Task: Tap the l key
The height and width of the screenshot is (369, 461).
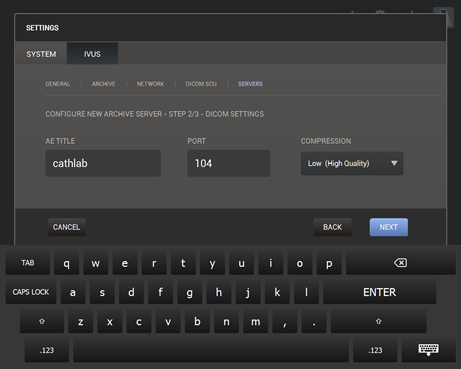Action: tap(306, 292)
